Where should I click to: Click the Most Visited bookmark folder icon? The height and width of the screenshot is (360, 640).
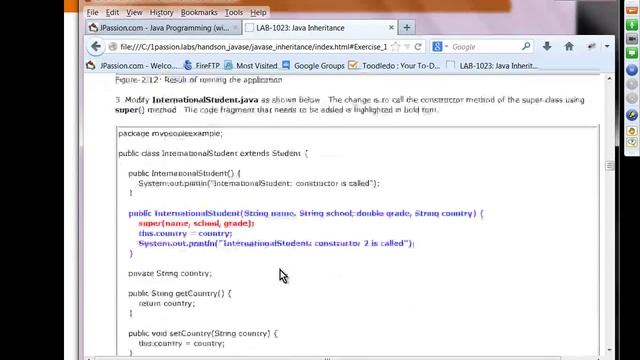point(229,65)
